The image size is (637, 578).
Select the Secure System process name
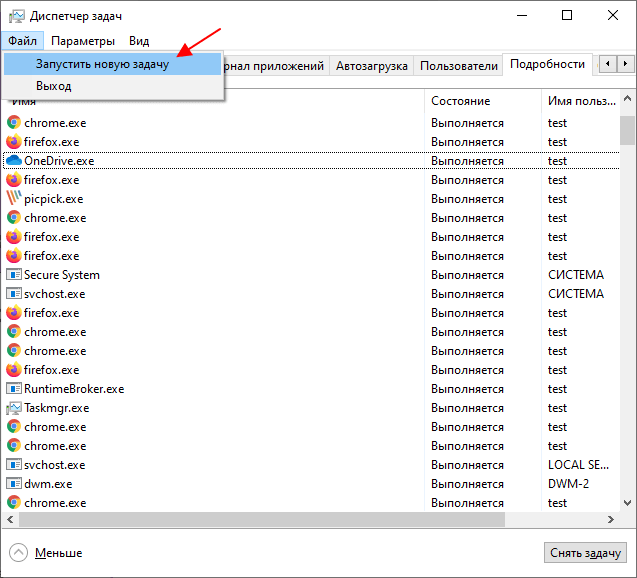(x=62, y=275)
